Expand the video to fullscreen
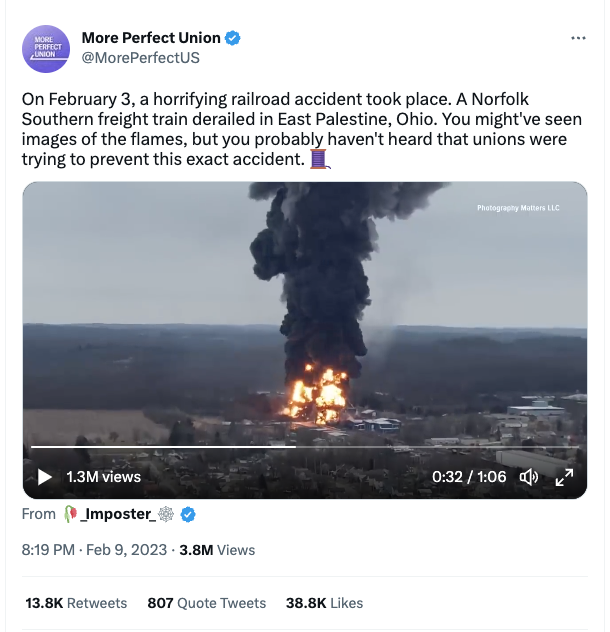Screen dimensions: 610x632 [x=564, y=477]
